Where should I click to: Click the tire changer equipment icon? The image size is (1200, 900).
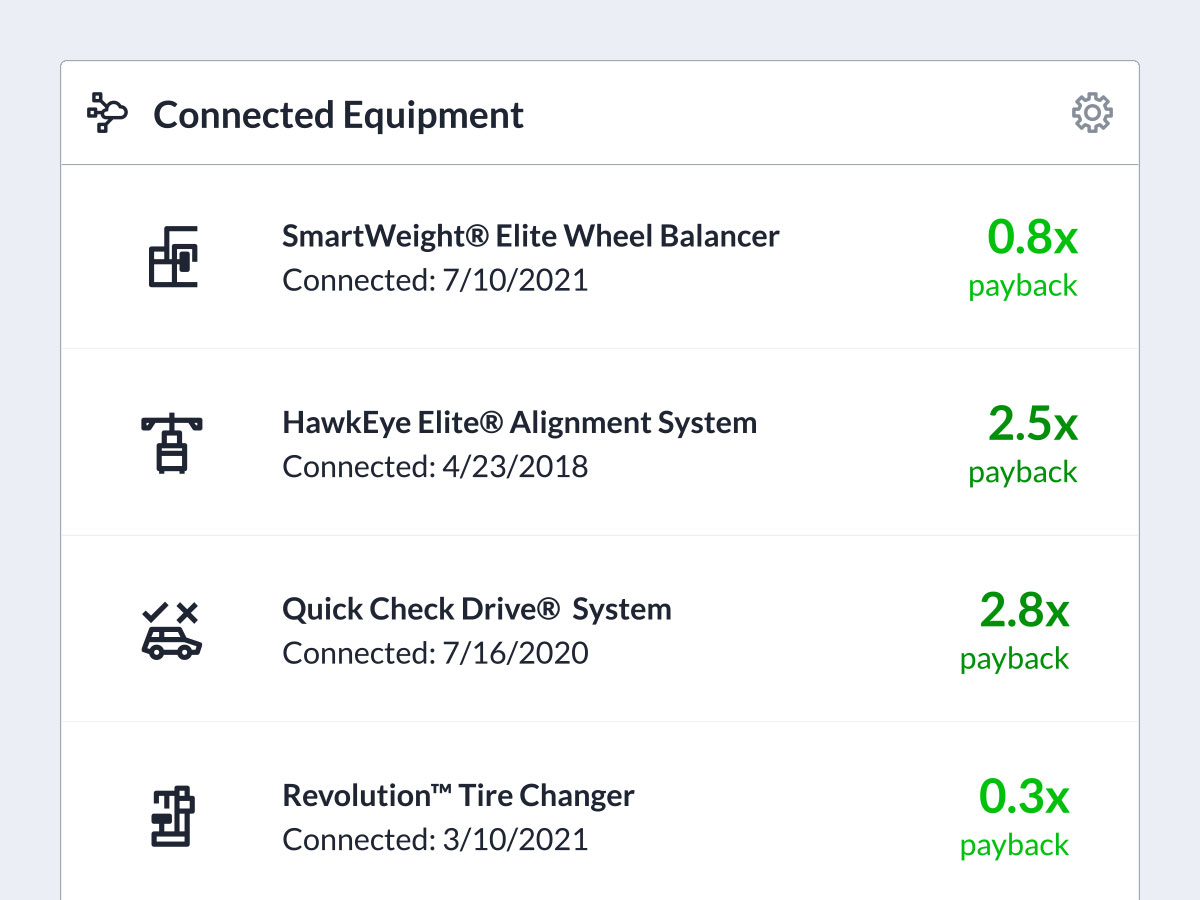click(172, 817)
